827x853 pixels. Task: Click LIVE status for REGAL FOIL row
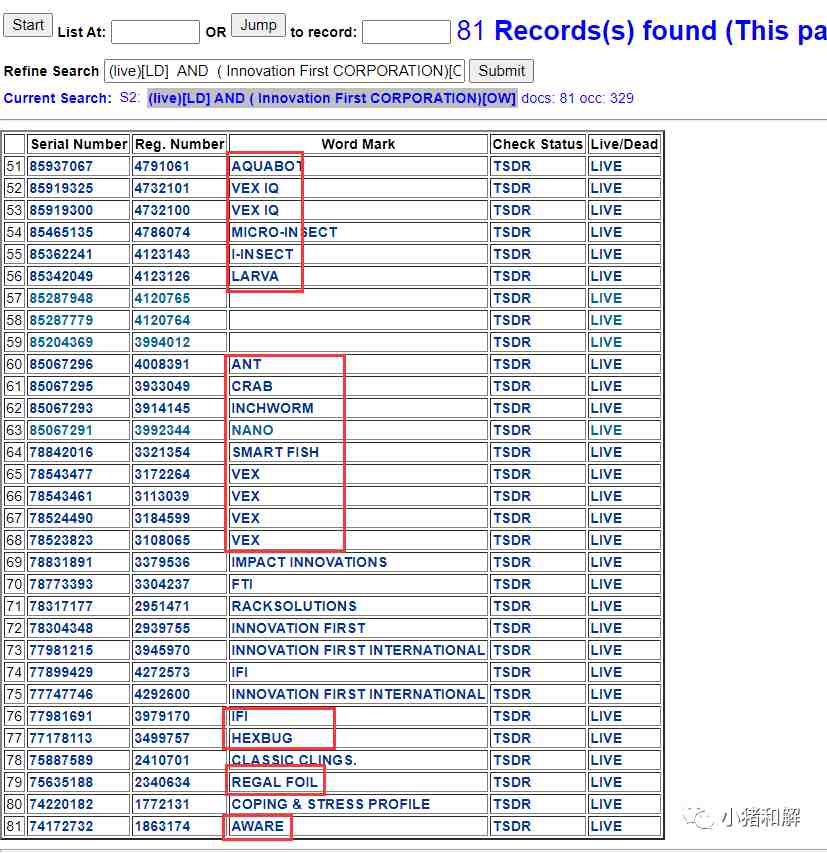click(x=606, y=782)
